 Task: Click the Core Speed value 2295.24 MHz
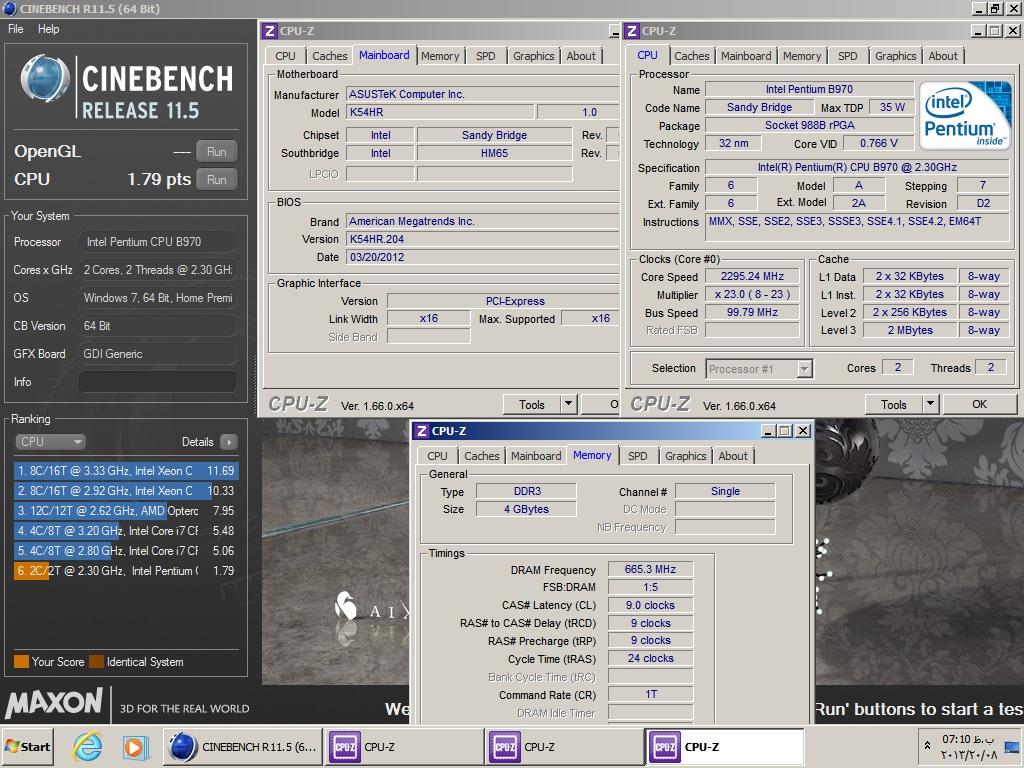click(752, 276)
